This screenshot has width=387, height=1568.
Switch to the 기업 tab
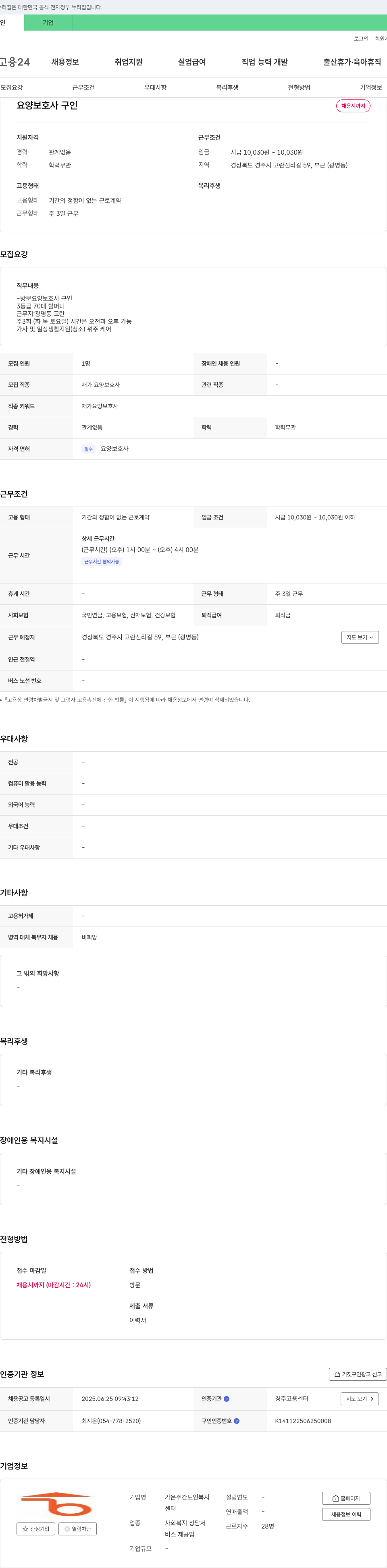tap(48, 23)
